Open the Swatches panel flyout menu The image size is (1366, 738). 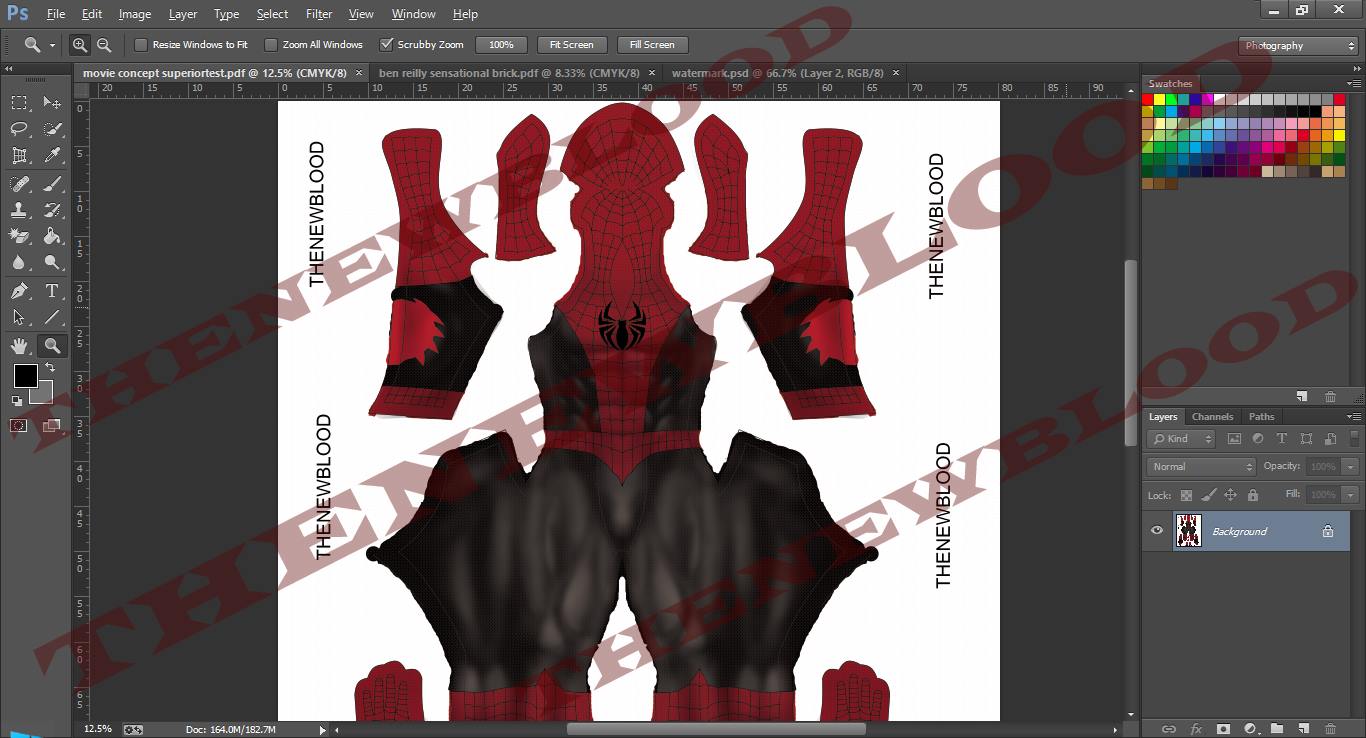point(1354,84)
